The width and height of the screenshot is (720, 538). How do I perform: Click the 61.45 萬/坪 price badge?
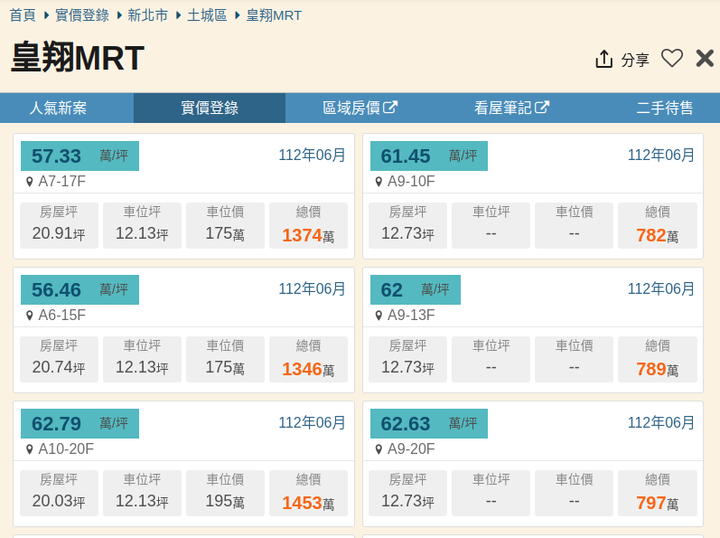tap(429, 156)
